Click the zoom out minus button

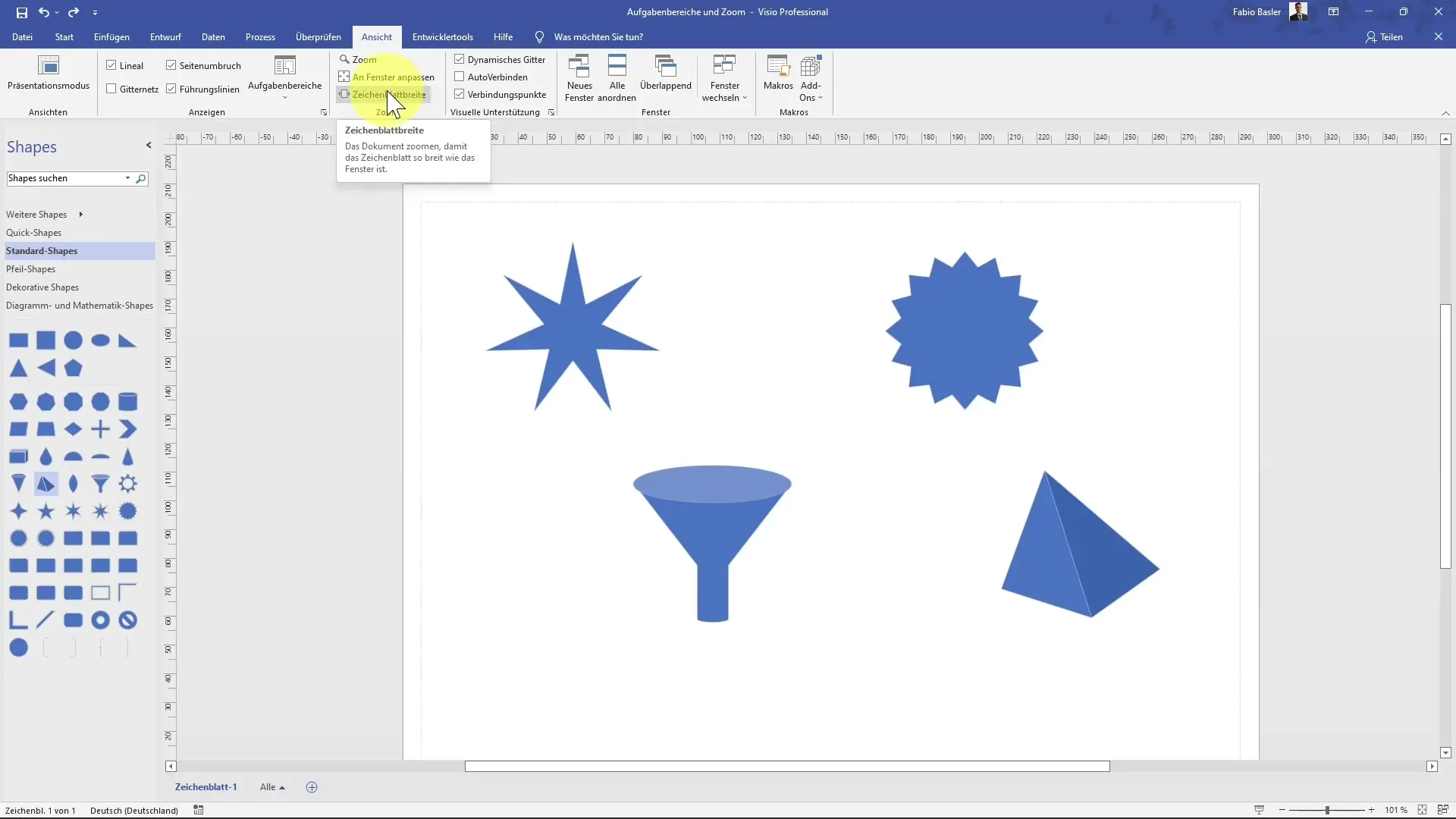click(x=1282, y=810)
